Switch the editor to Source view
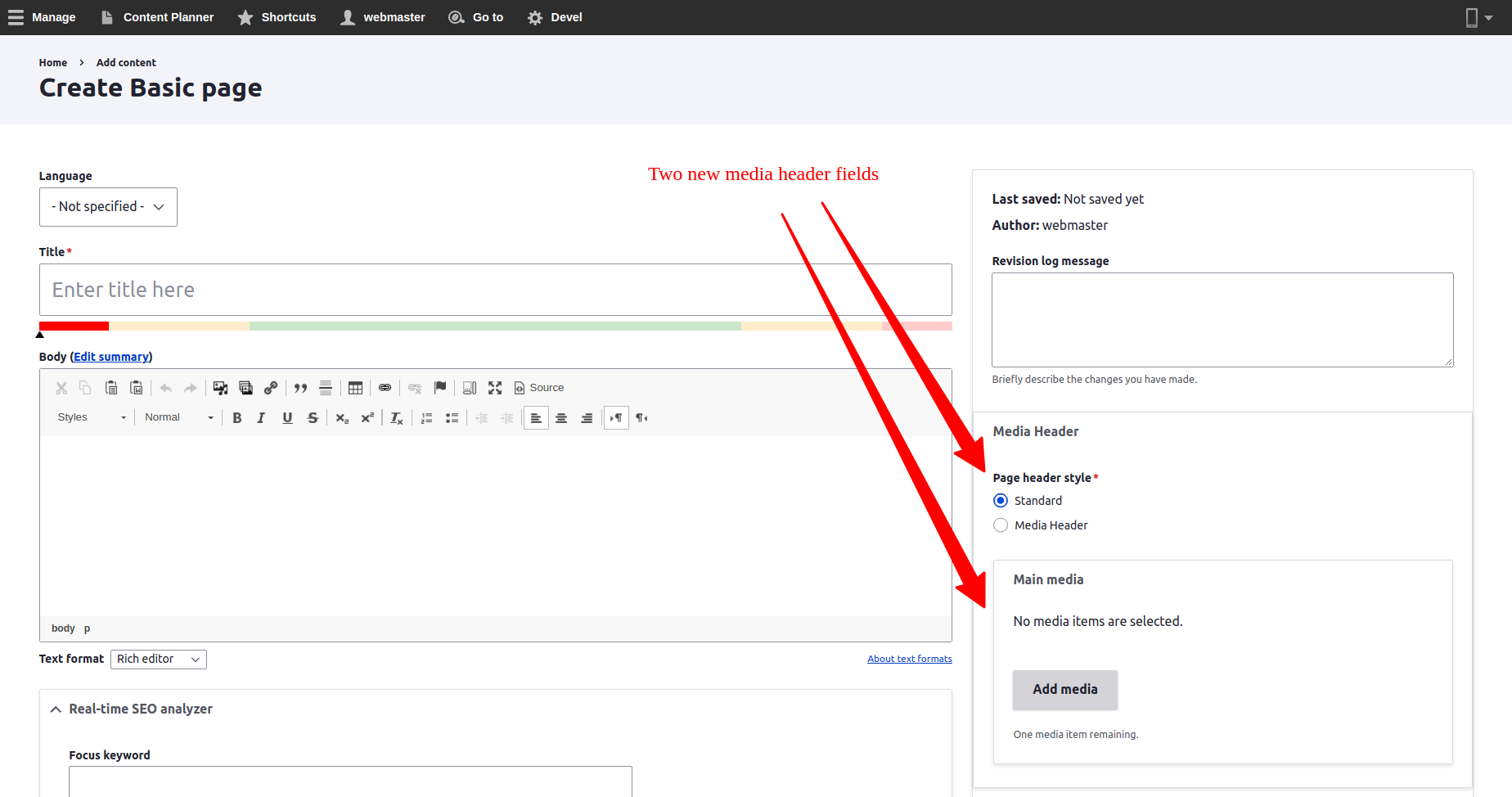The height and width of the screenshot is (797, 1512). point(539,388)
